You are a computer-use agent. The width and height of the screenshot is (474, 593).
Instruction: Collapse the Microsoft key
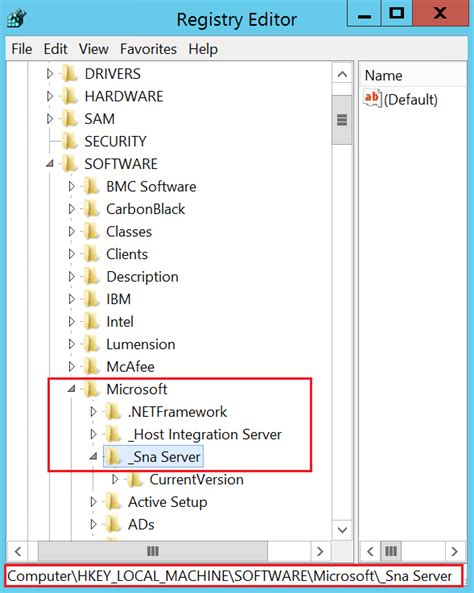(x=71, y=388)
